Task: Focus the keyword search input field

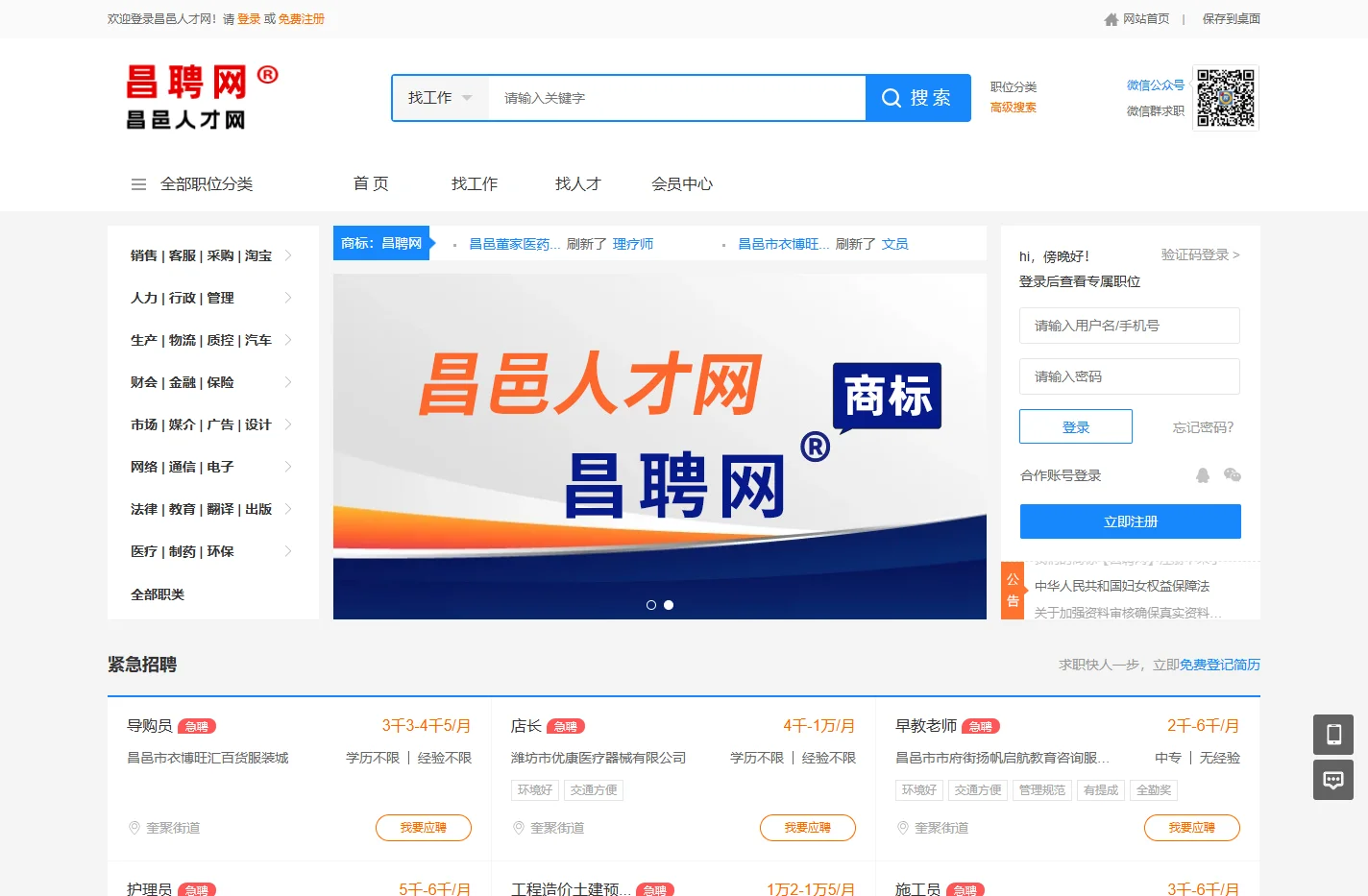Action: pyautogui.click(x=677, y=98)
